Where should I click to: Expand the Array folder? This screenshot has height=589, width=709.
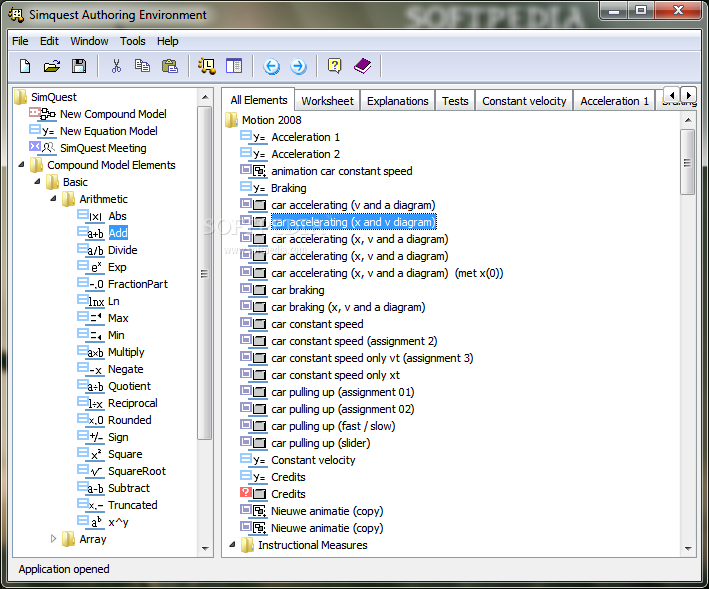[x=53, y=539]
